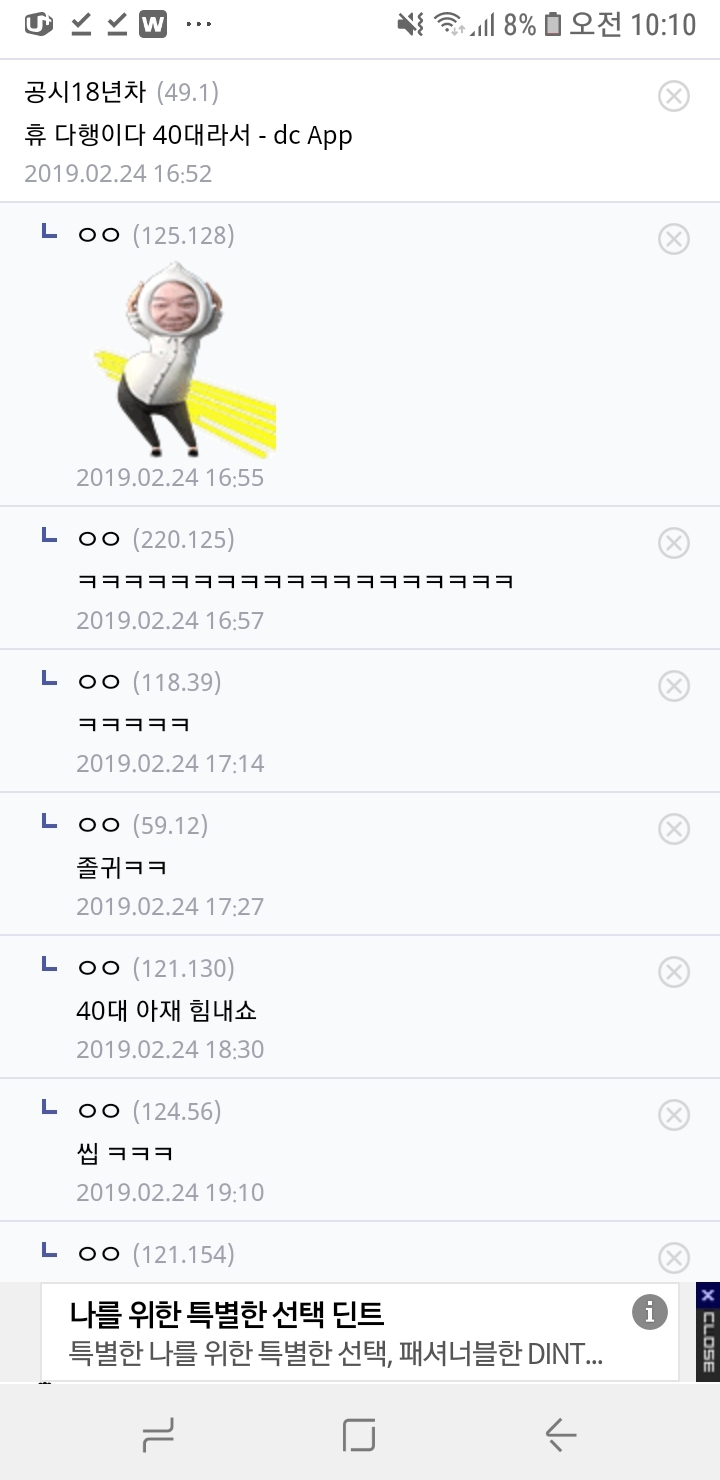
Task: Close the bottom ad banner
Action: 708,1332
